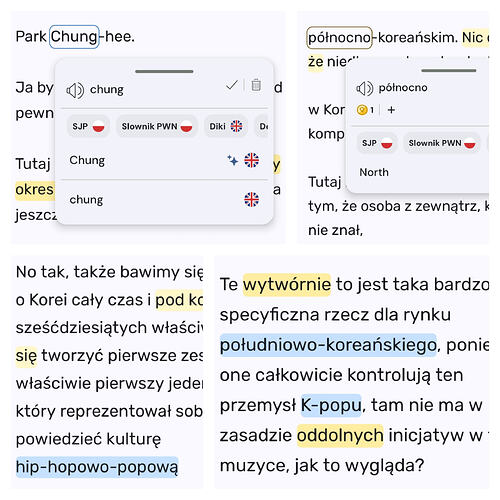Click the coin status icon under północno
This screenshot has width=500, height=500.
[362, 110]
